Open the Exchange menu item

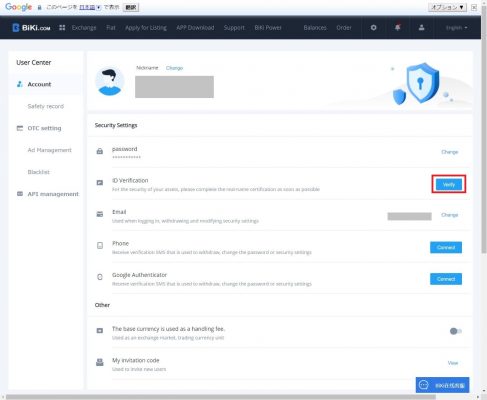84,28
